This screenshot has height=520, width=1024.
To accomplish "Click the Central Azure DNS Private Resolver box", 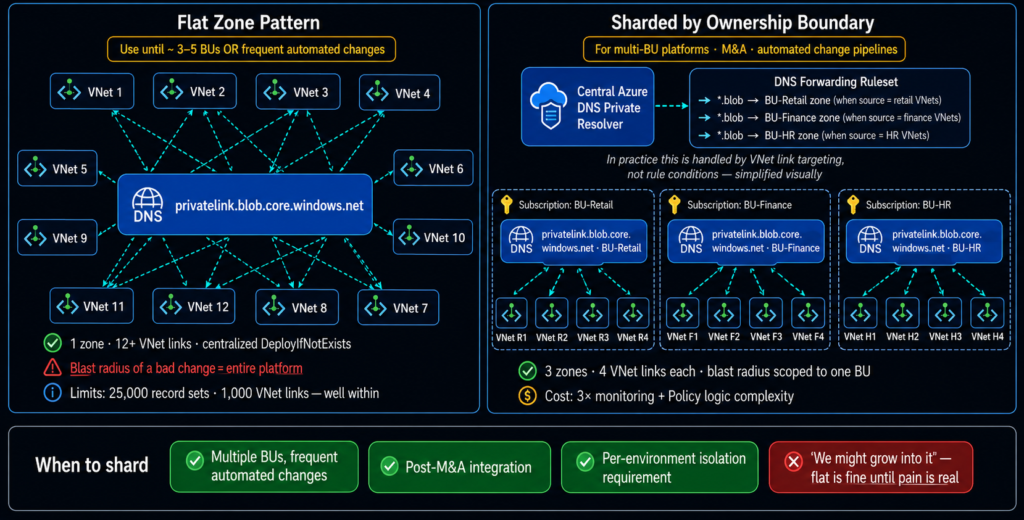I will 588,106.
